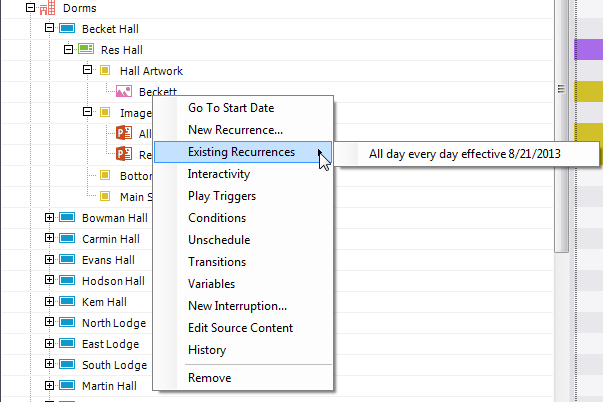Collapse the Image region node

point(87,112)
